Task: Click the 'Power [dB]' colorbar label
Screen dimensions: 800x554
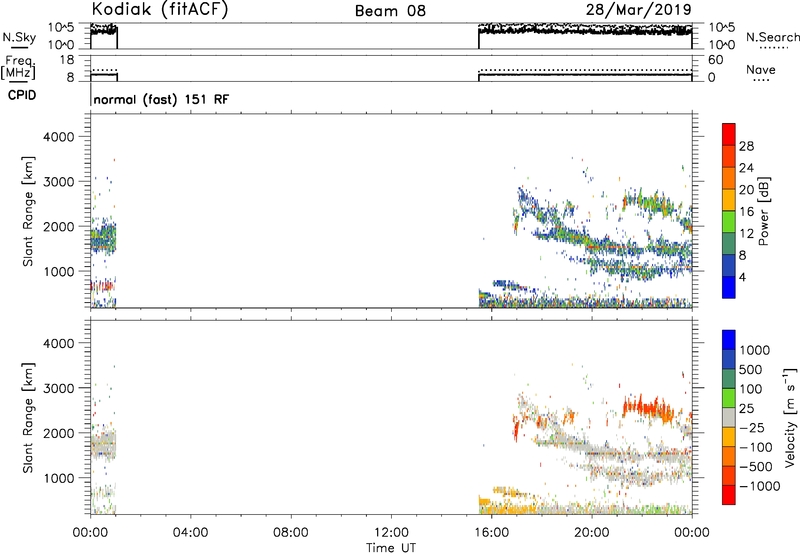Action: [764, 211]
